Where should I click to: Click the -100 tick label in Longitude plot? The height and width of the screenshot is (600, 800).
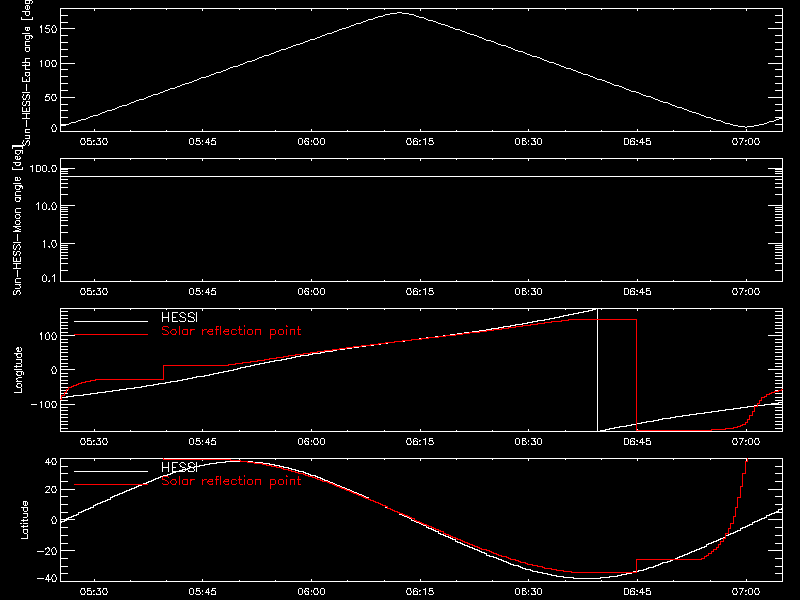pyautogui.click(x=44, y=404)
